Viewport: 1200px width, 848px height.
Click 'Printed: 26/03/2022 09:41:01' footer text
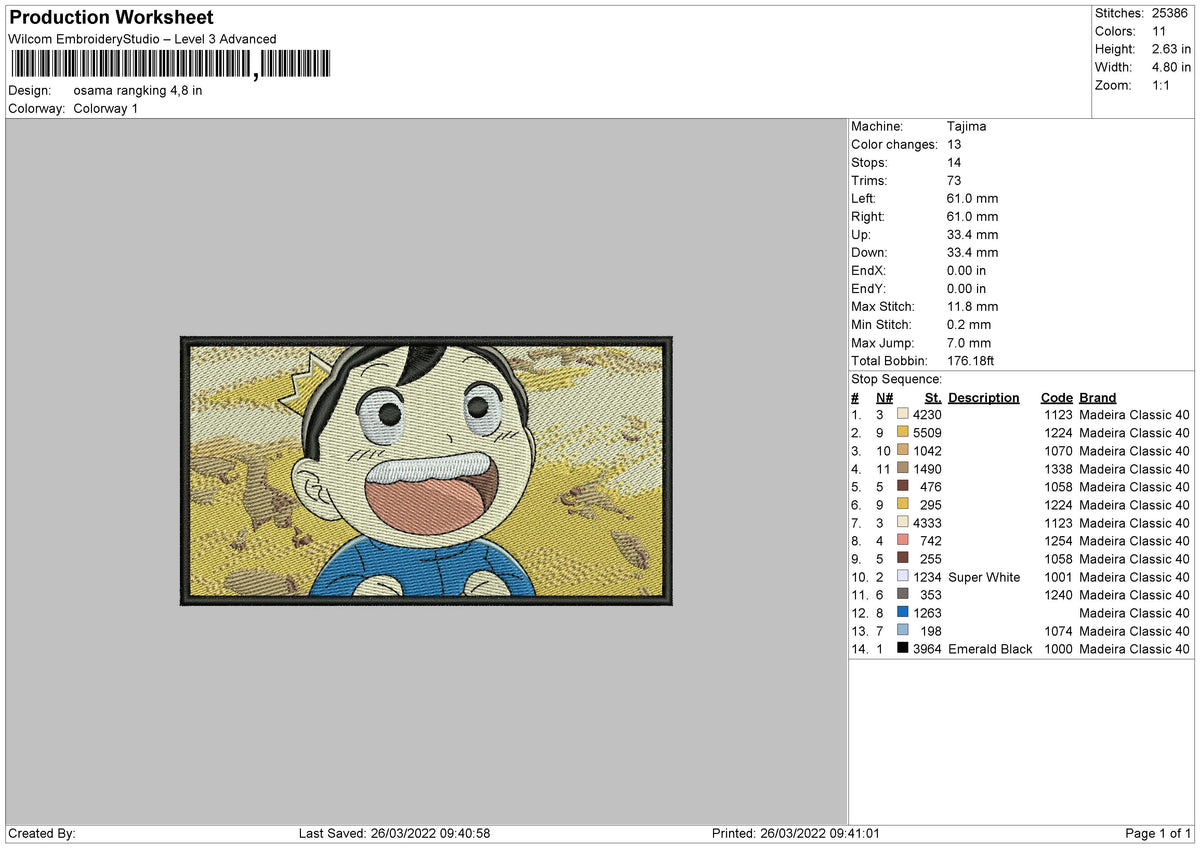[x=796, y=834]
